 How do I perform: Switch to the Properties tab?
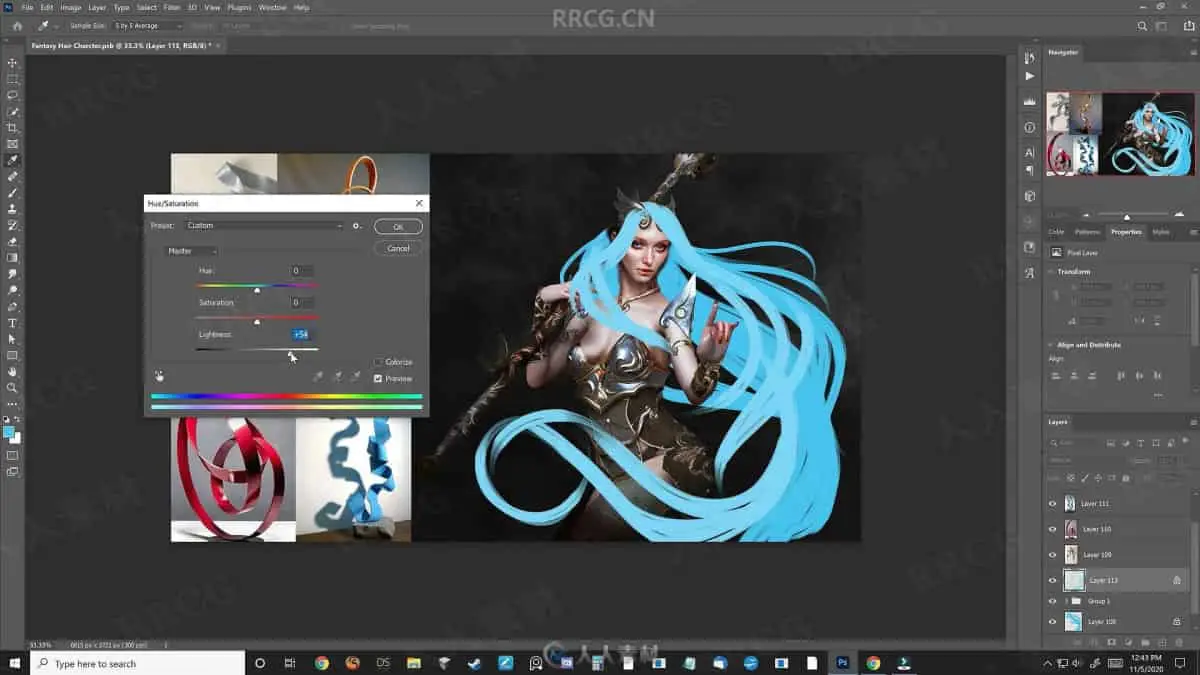(1126, 232)
